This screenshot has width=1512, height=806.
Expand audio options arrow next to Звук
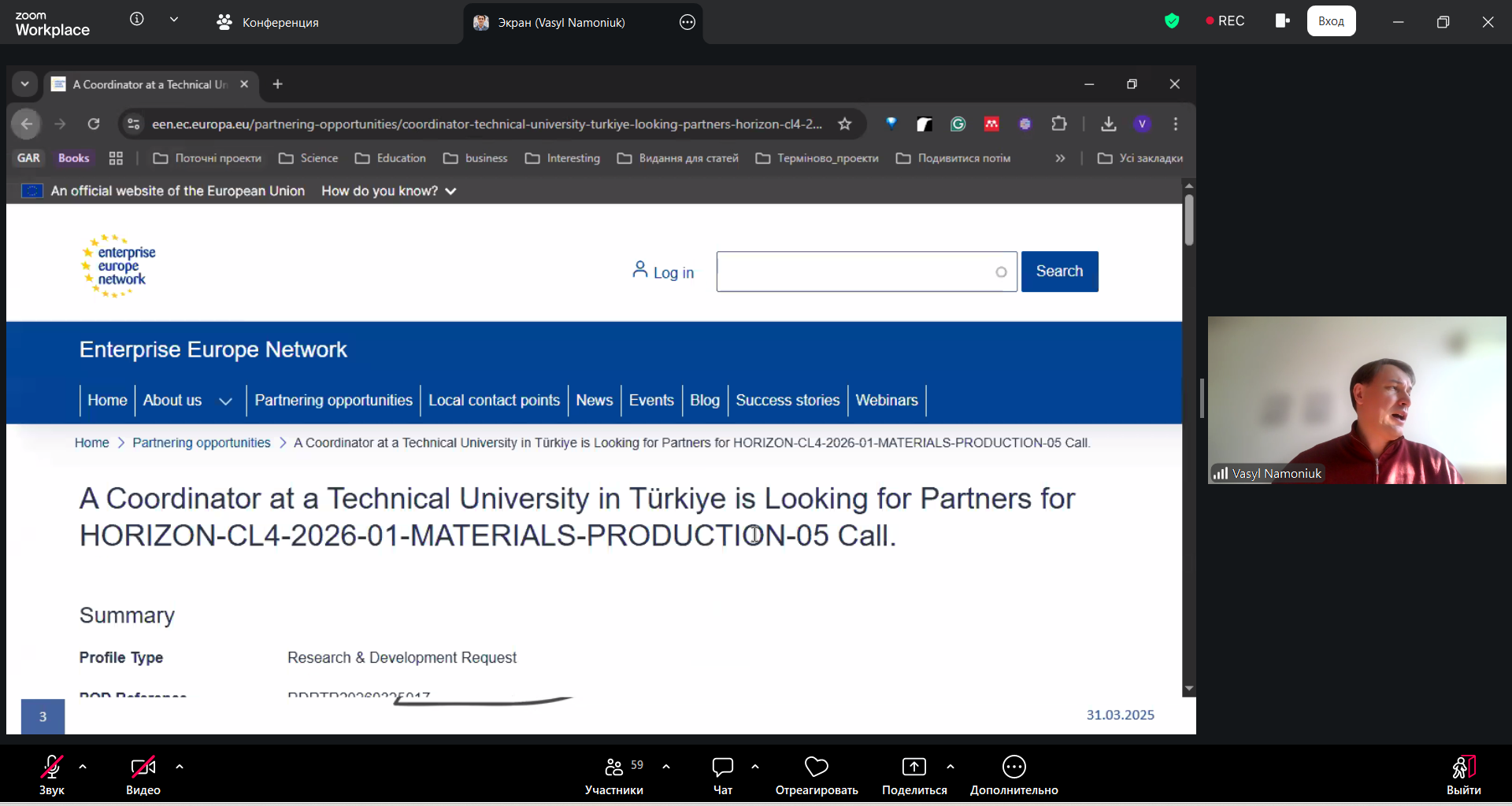point(83,767)
